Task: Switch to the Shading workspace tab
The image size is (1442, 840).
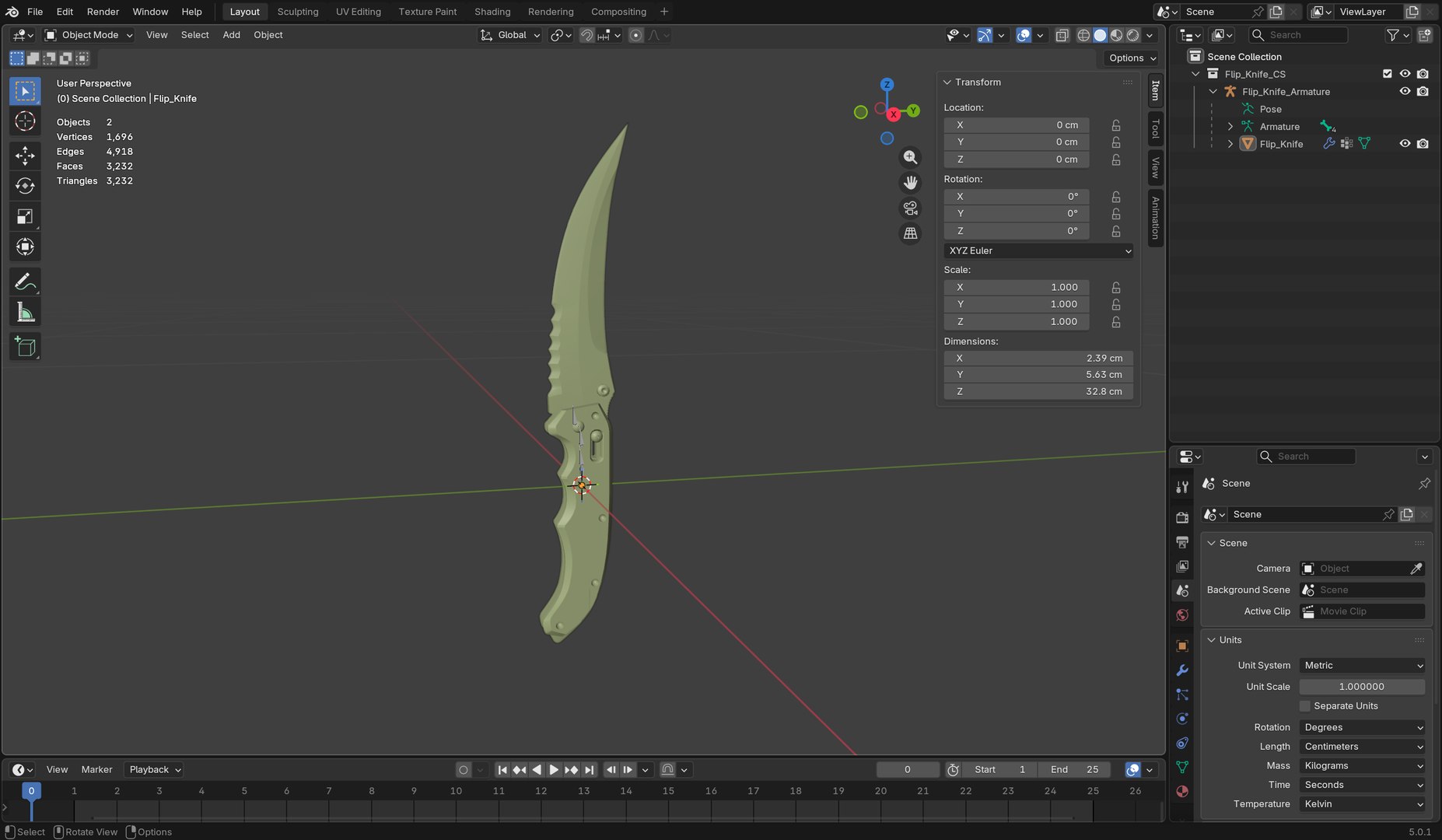Action: 492,12
